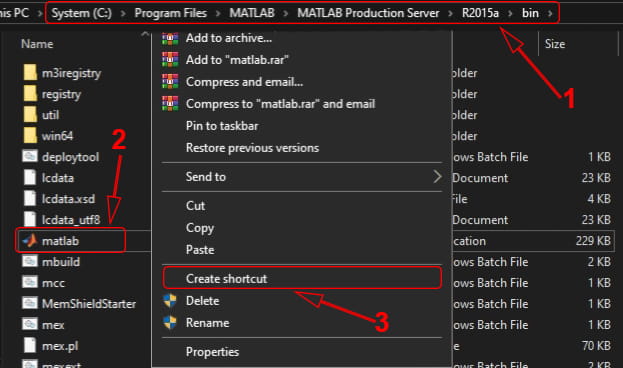Viewport: 623px width, 368px height.
Task: Click the WinRAR icon beside Add to "matlab.rar"
Action: 170,60
